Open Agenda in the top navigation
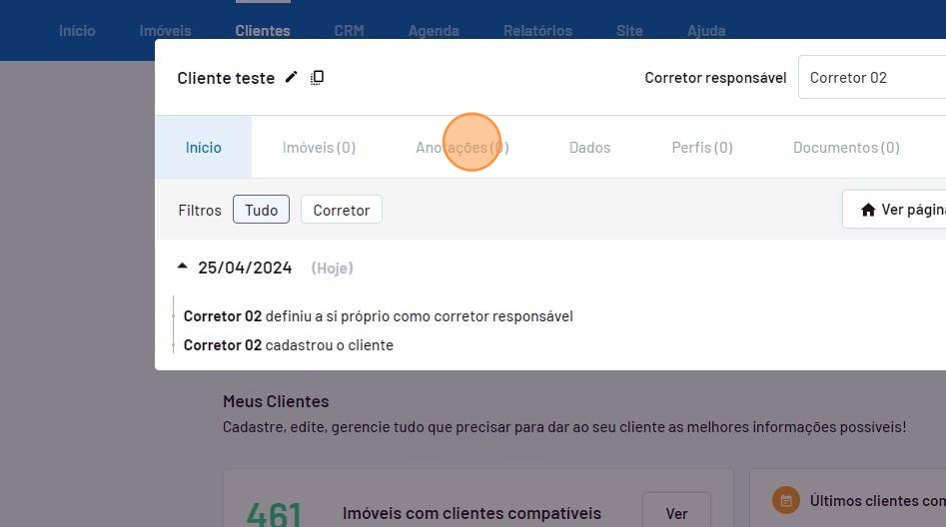This screenshot has height=527, width=946. coord(433,30)
